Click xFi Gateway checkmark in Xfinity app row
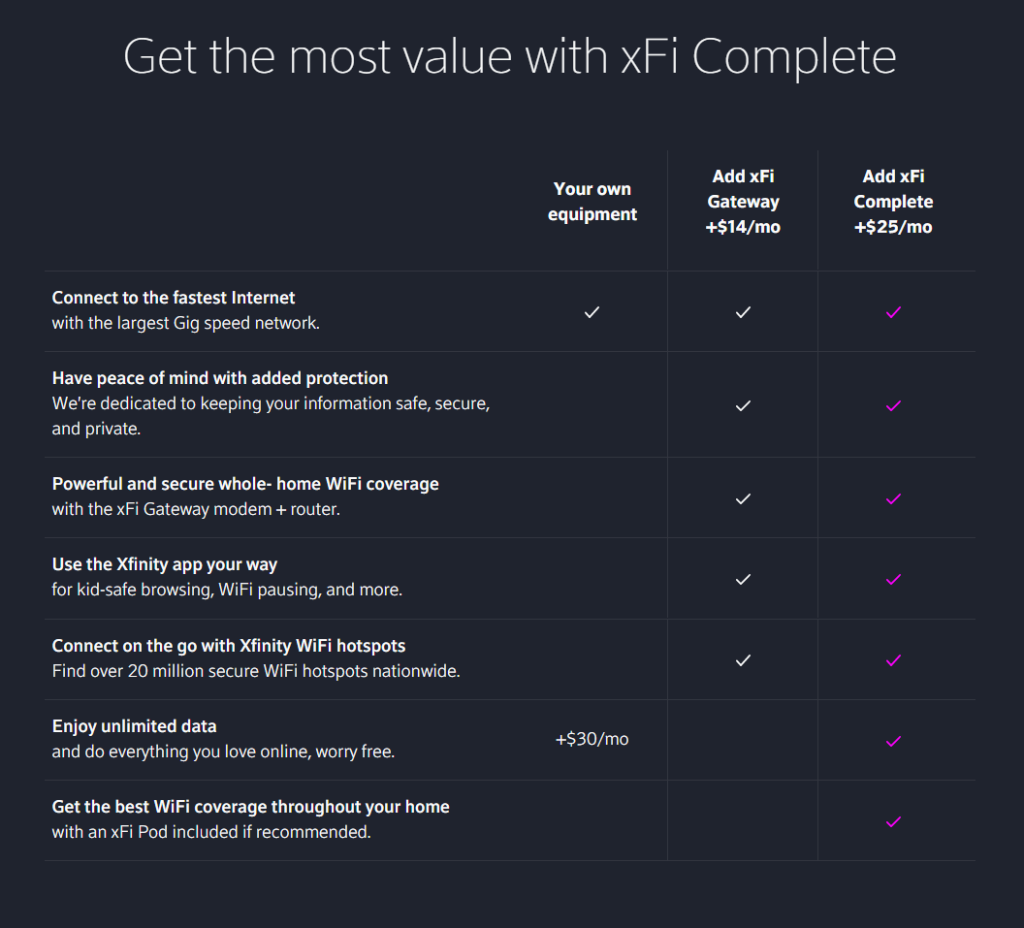Viewport: 1024px width, 928px height. click(x=743, y=579)
